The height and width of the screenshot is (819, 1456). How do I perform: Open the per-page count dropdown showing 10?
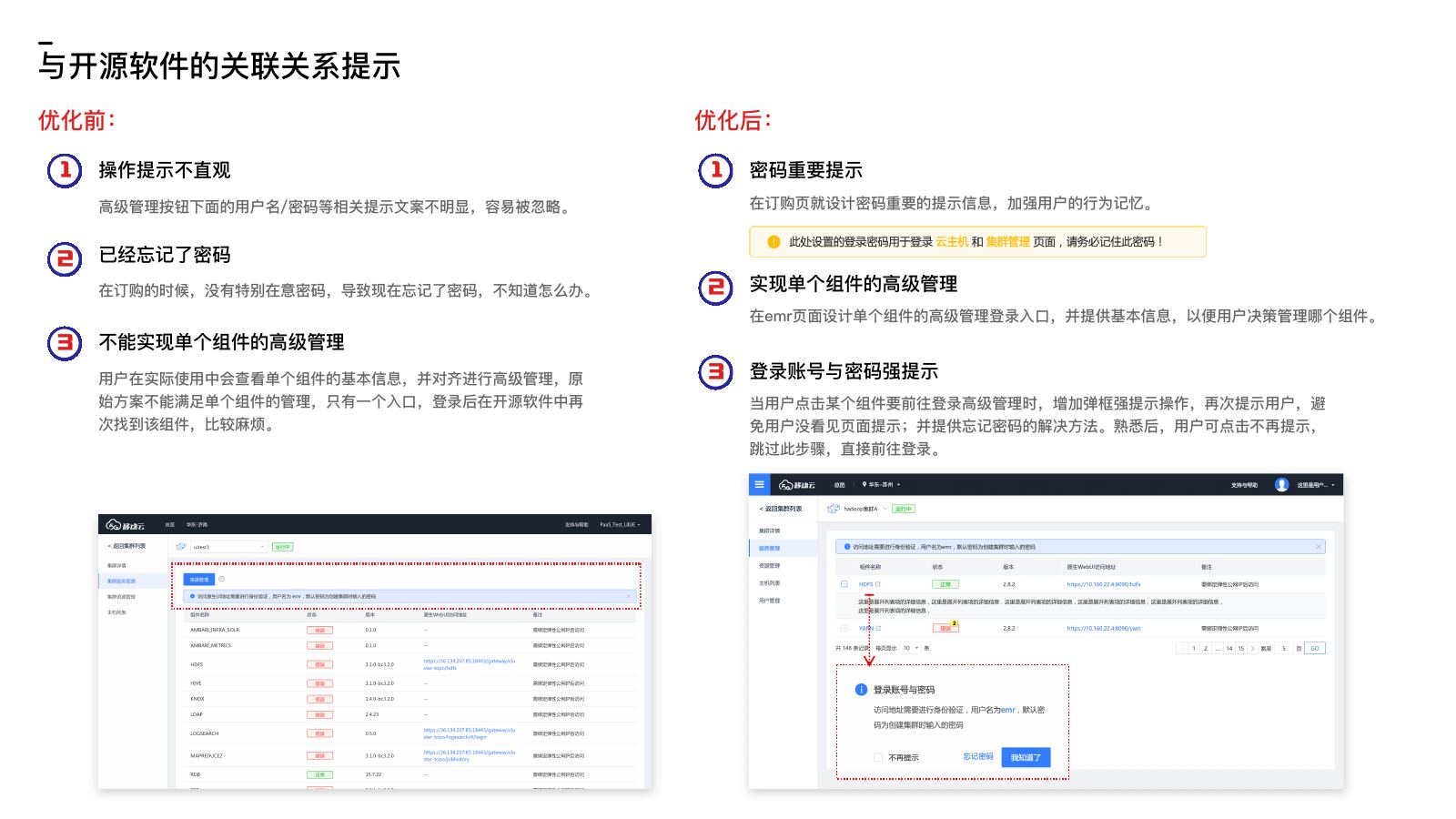coord(910,648)
